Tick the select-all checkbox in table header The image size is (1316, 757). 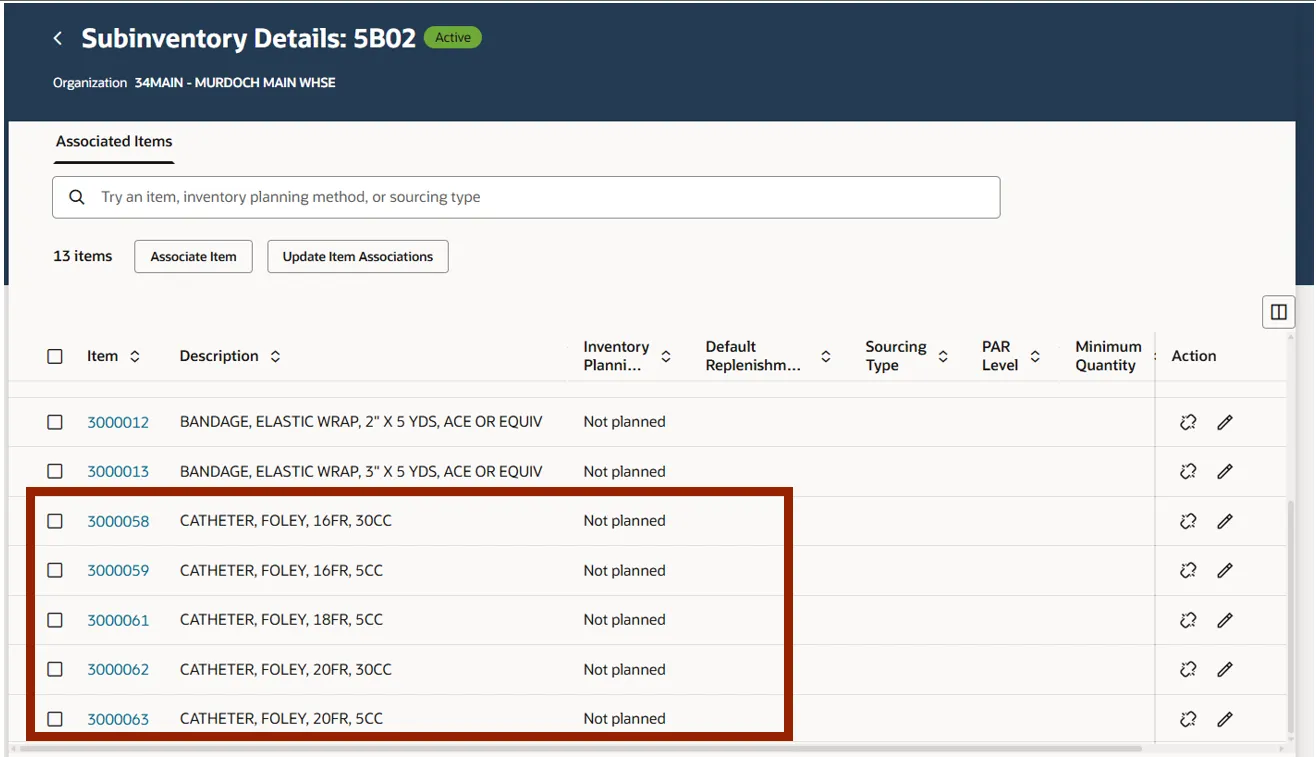[55, 356]
